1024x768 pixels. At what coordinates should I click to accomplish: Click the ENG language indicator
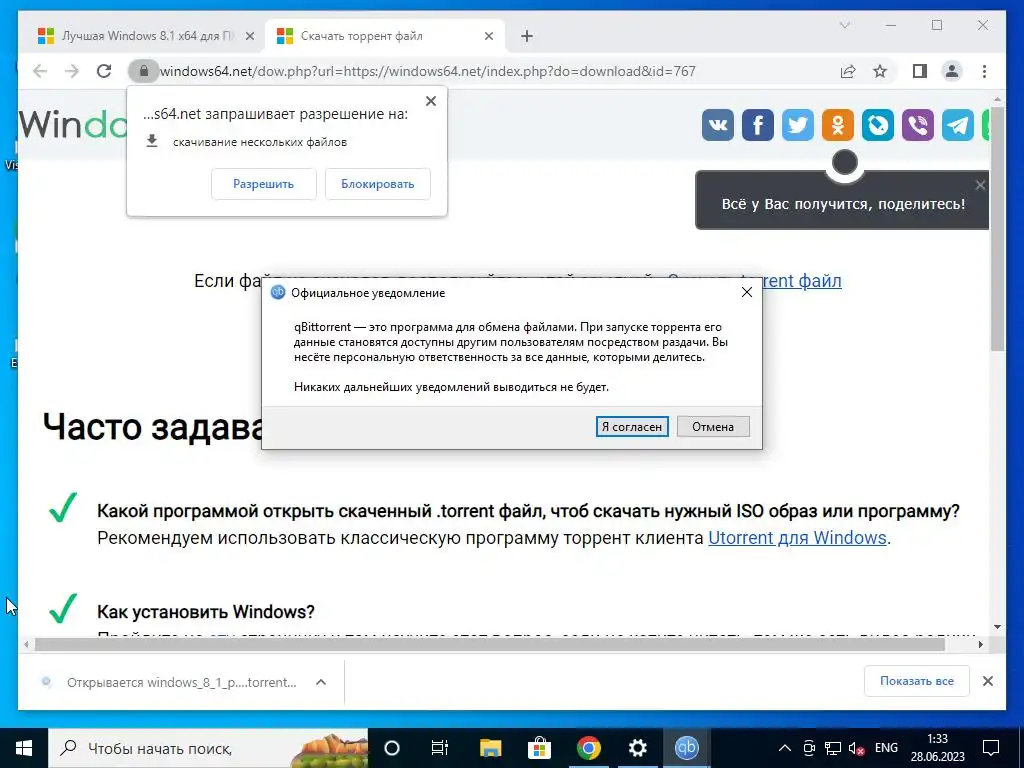(x=886, y=748)
